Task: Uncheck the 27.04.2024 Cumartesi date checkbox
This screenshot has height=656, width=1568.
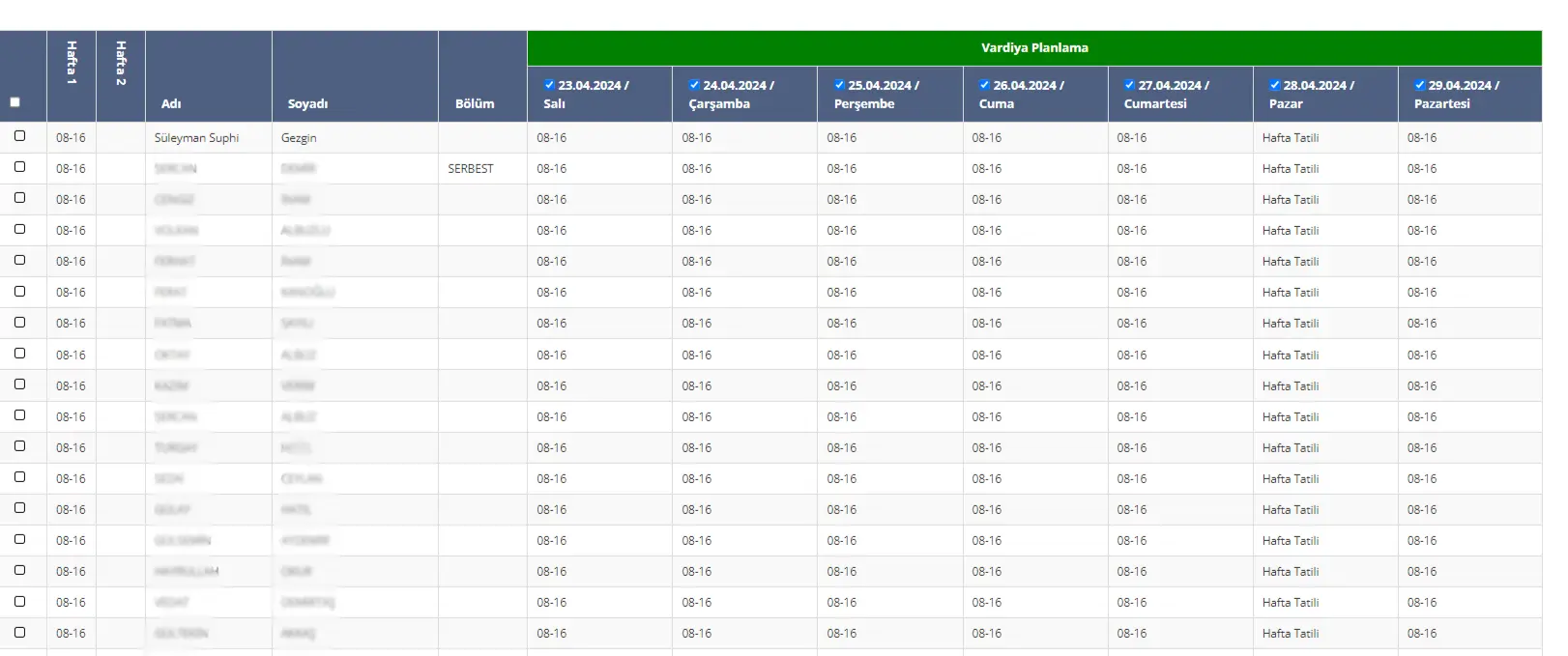Action: [1129, 85]
